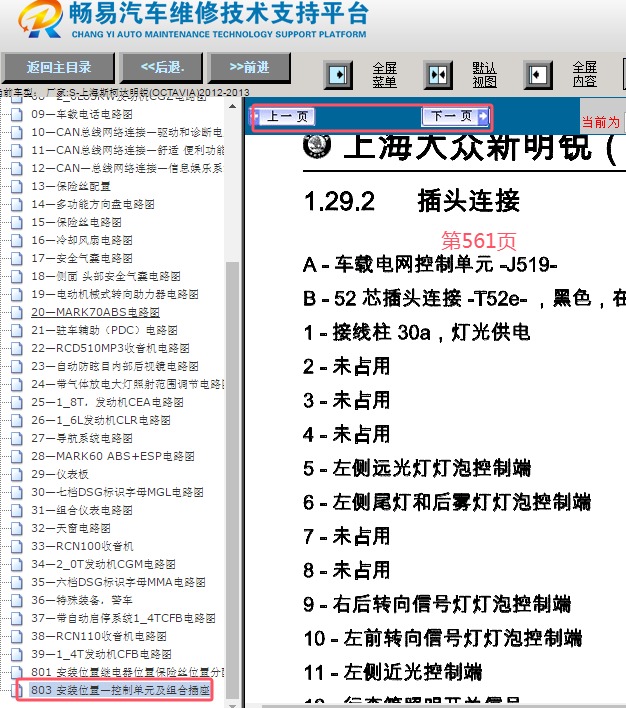This screenshot has height=708, width=626.
Task: Open 15—保险丝电路图
Action: (76, 222)
